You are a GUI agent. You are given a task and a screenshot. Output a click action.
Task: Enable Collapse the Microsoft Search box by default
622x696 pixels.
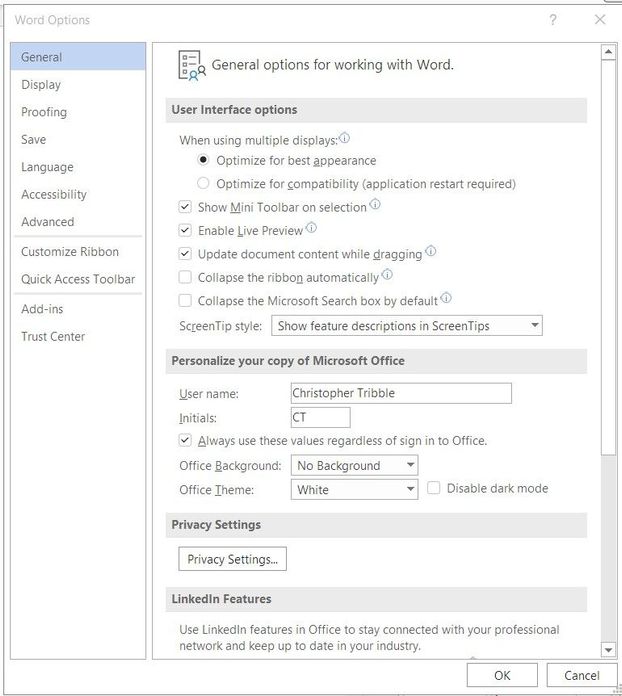[185, 301]
